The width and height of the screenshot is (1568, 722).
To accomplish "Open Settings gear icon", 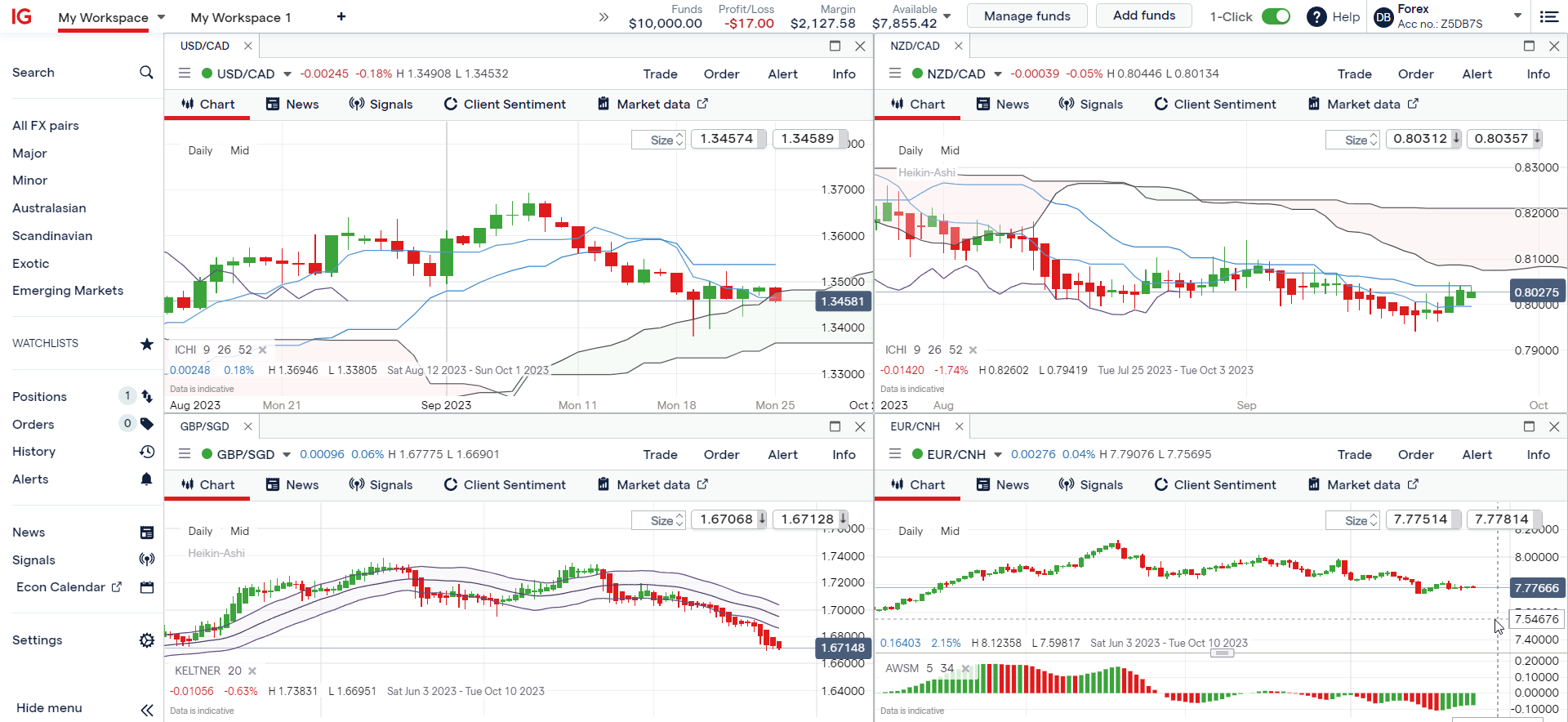I will (x=147, y=640).
